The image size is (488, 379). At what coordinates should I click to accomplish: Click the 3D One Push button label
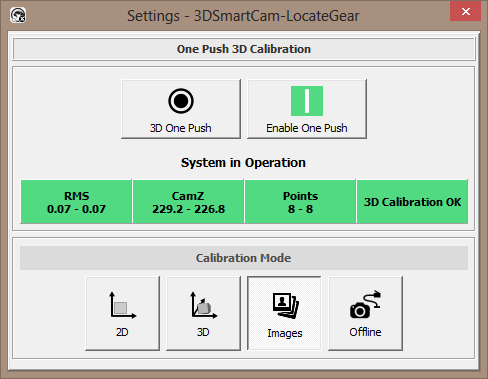[180, 128]
